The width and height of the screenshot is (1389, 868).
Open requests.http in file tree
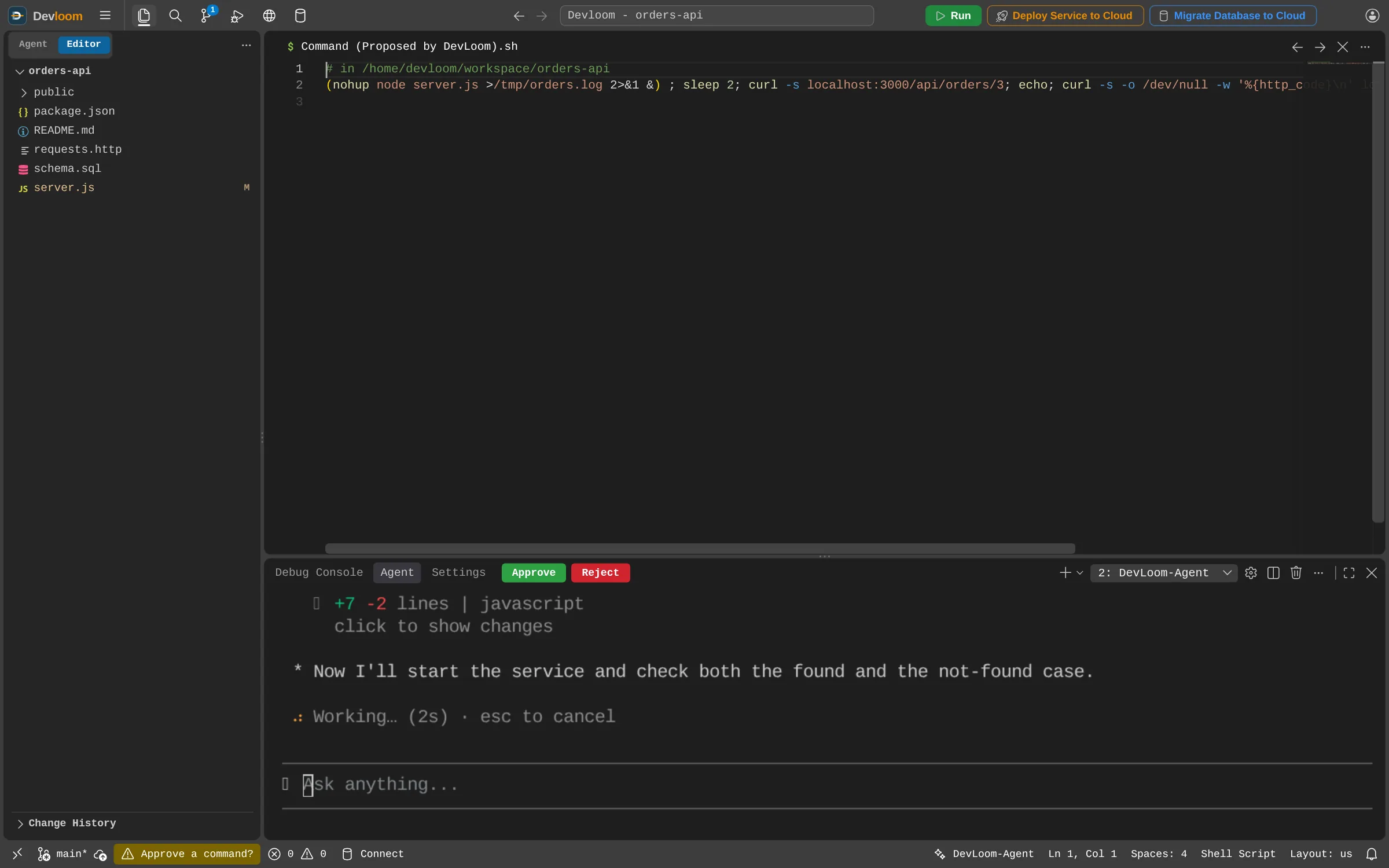pyautogui.click(x=132, y=149)
